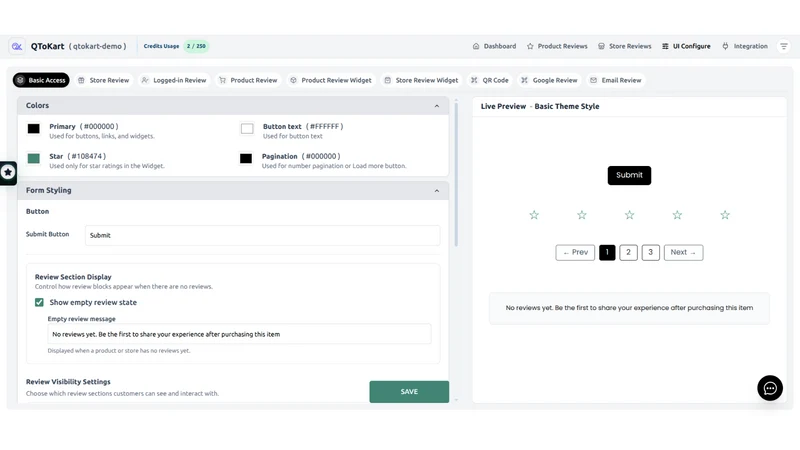This screenshot has height=450, width=800.
Task: Open the Email Review tab
Action: [616, 80]
